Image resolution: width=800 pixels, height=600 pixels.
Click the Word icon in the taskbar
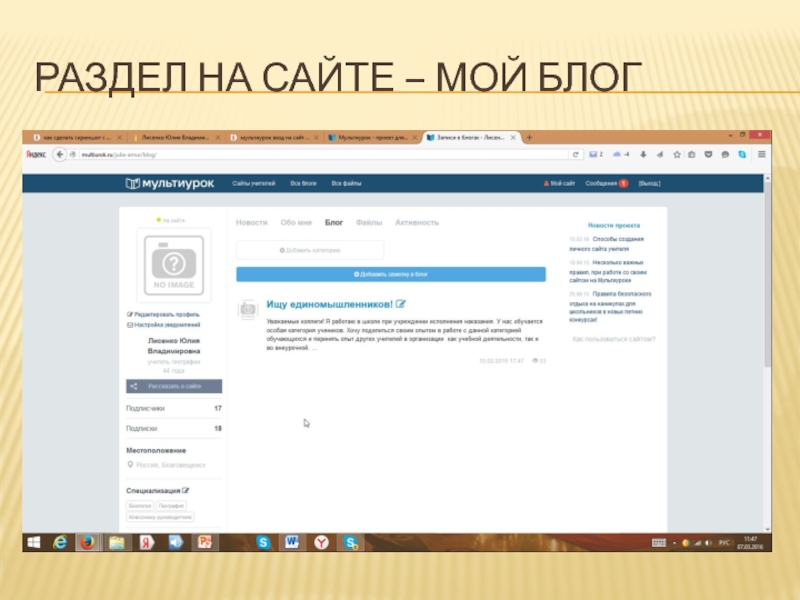[x=292, y=542]
